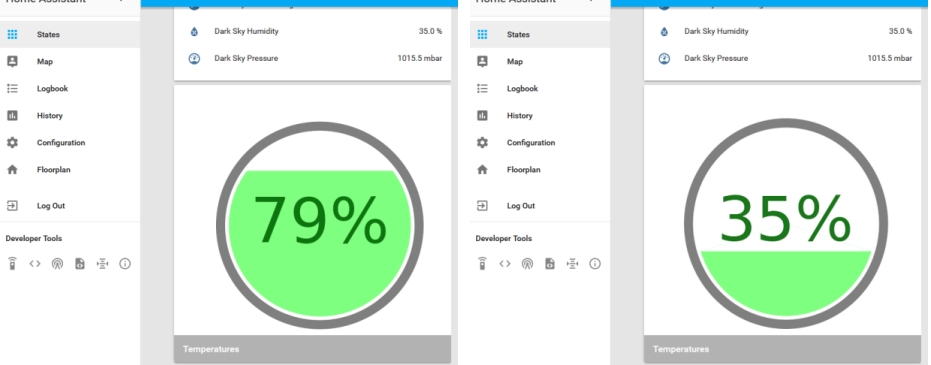Open MQTT developer tool beside the 35% gauge
The height and width of the screenshot is (365, 931).
pos(572,264)
